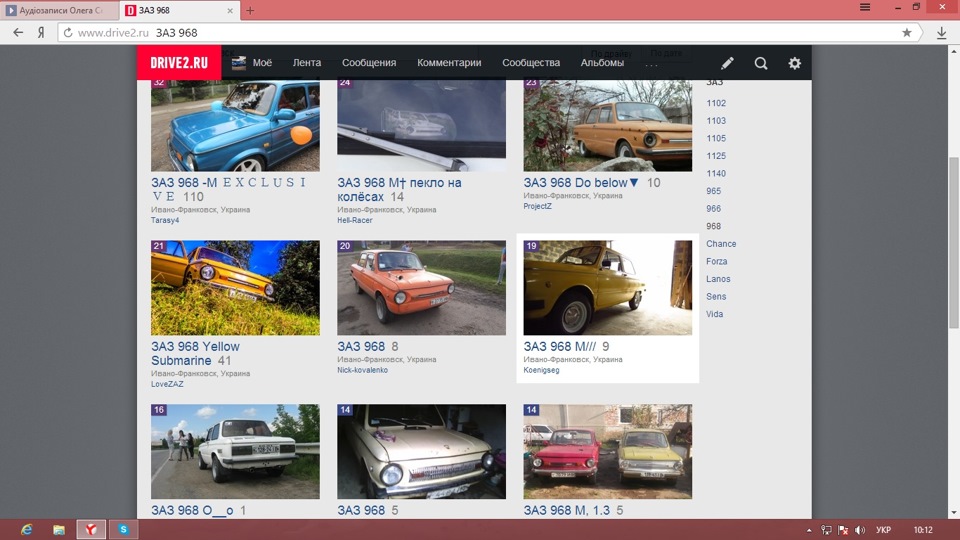Open the gear settings icon

tap(794, 63)
